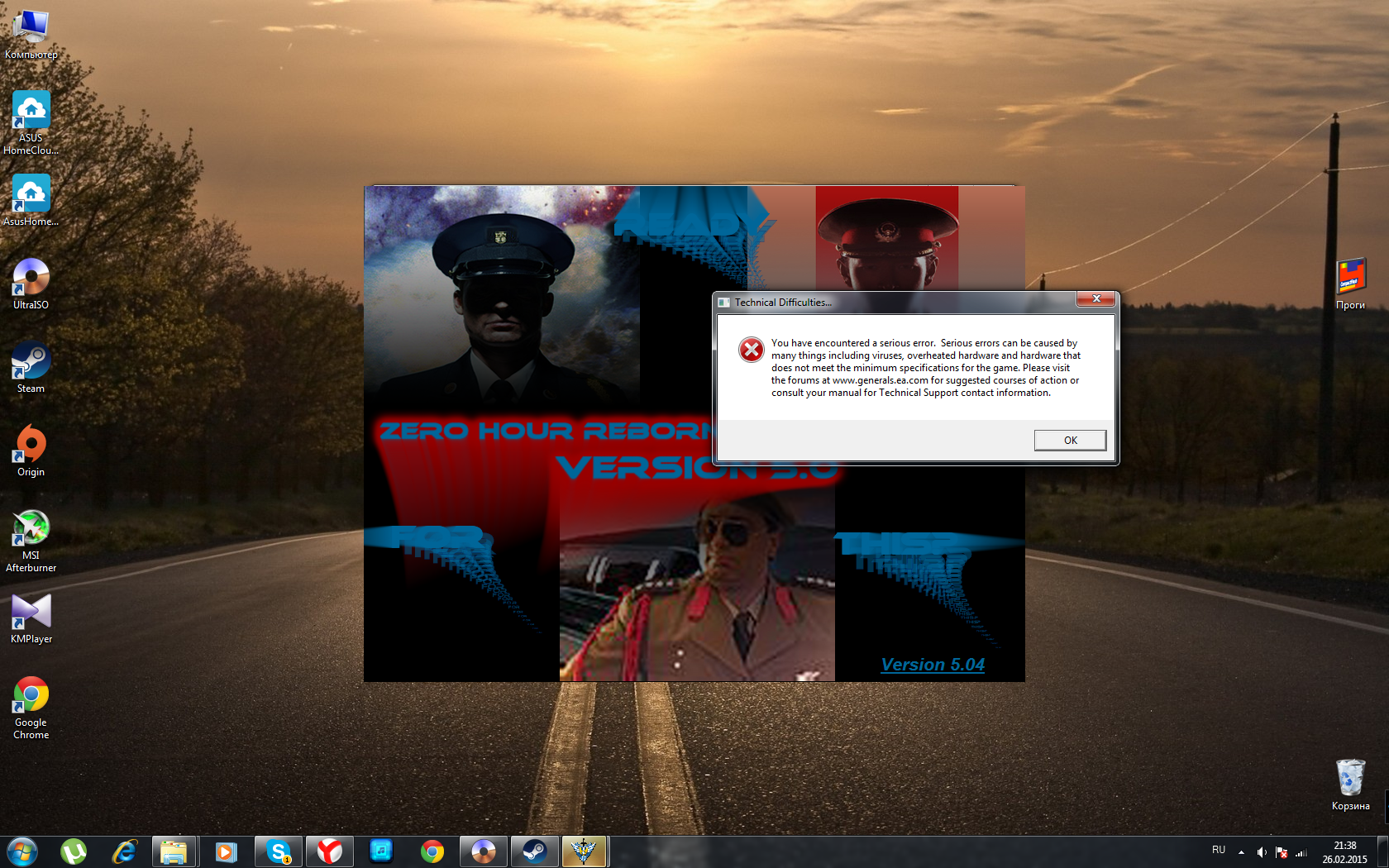Image resolution: width=1389 pixels, height=868 pixels.
Task: Open Windows Media Player from taskbar
Action: pyautogui.click(x=226, y=851)
